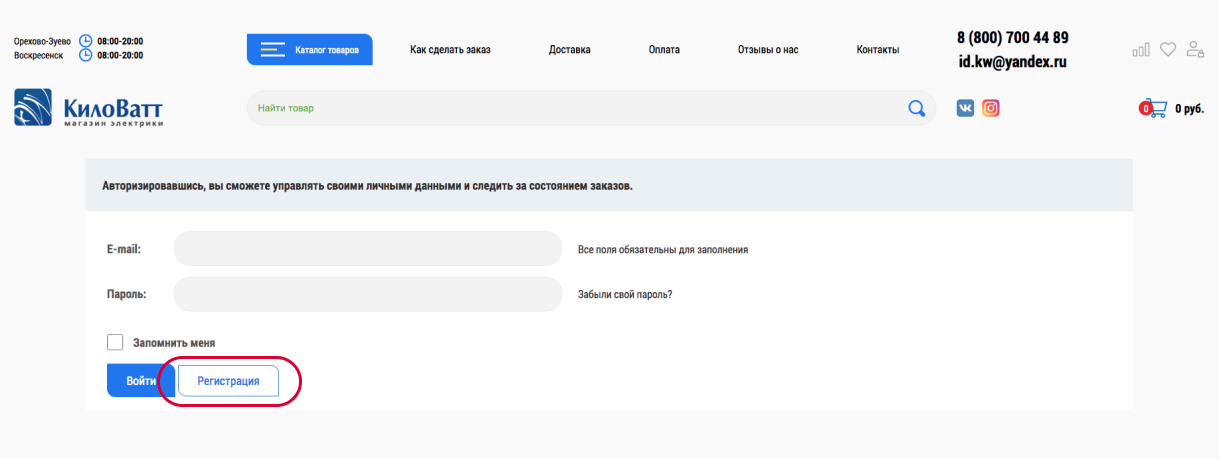Viewport: 1219px width, 459px height.
Task: Expand the Каталог товаров menu
Action: (310, 49)
